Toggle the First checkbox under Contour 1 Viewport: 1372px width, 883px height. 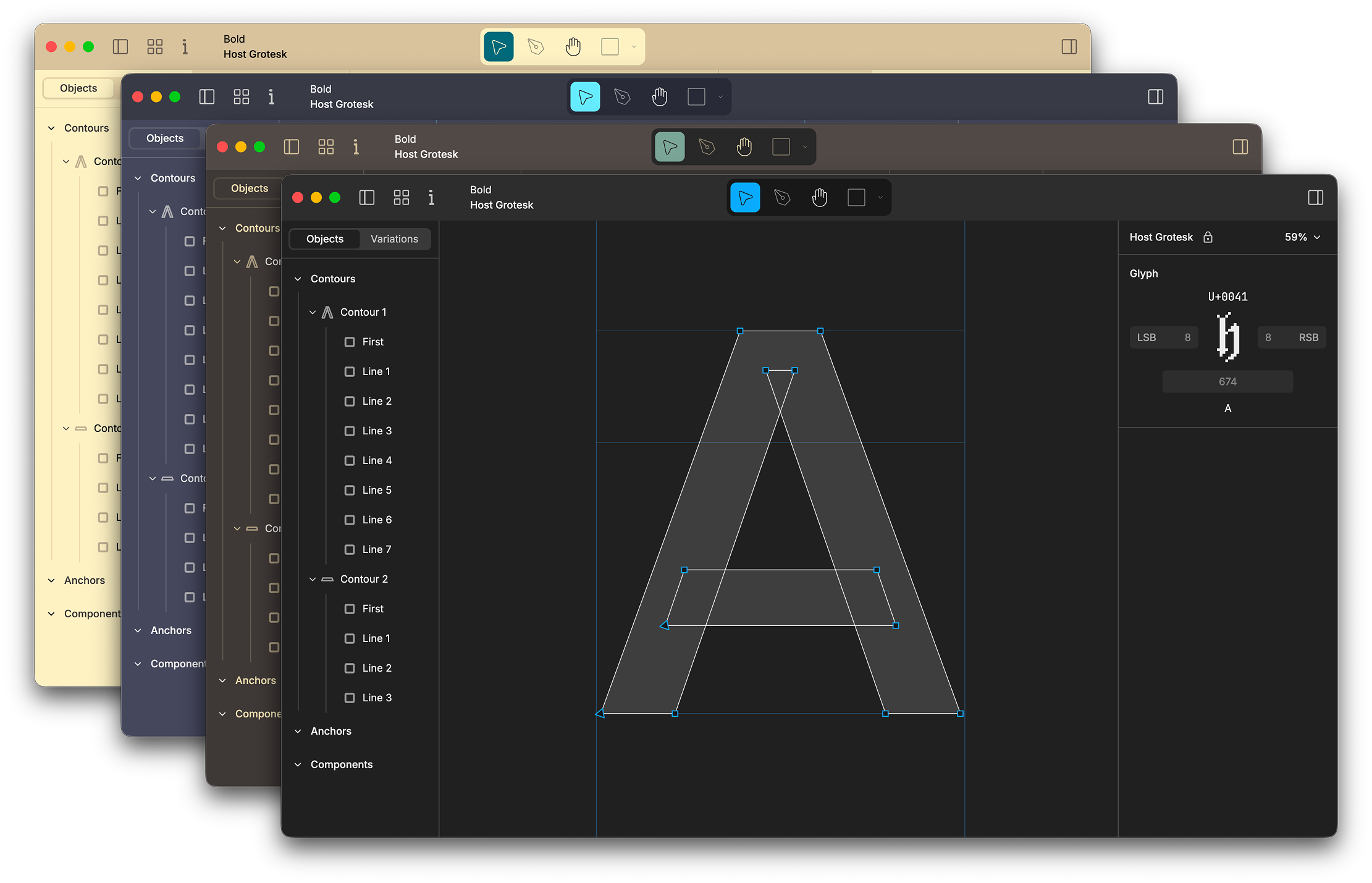click(350, 342)
